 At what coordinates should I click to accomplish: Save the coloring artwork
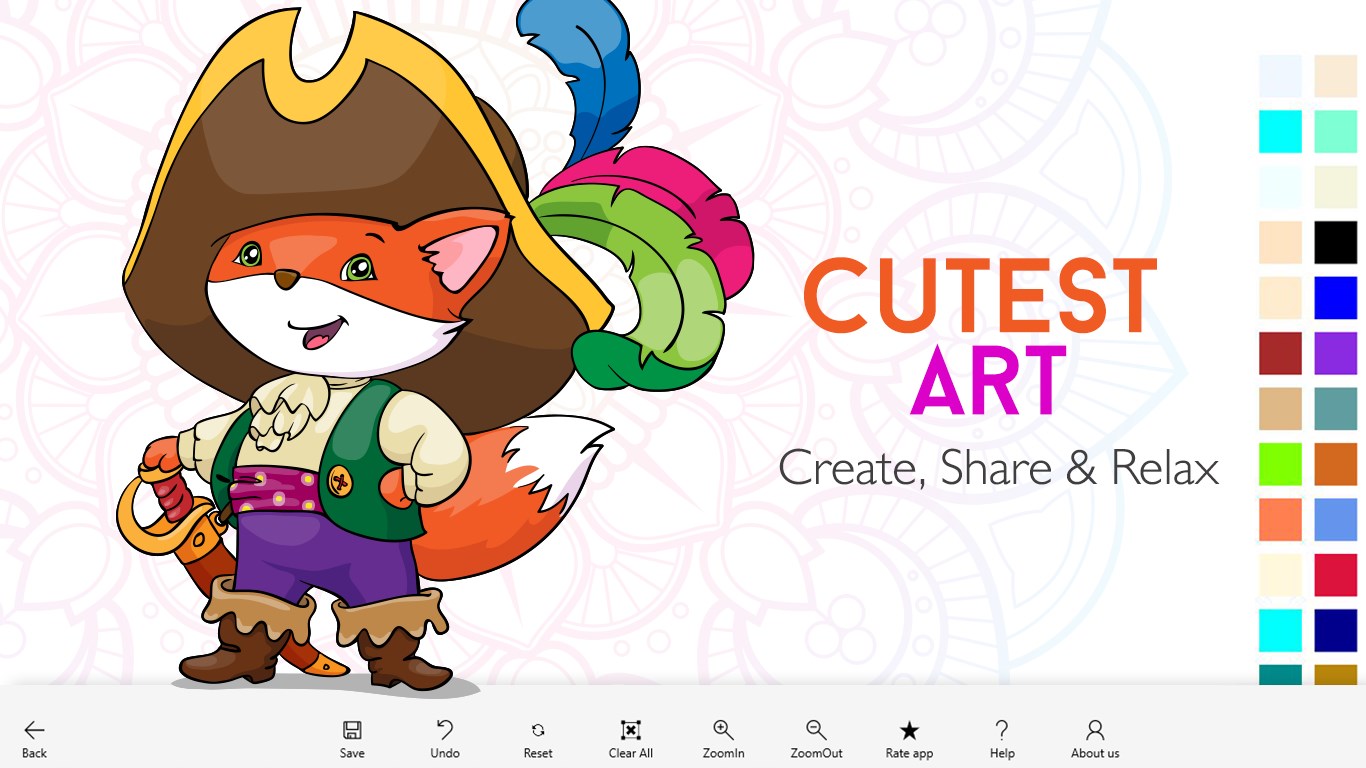click(352, 739)
